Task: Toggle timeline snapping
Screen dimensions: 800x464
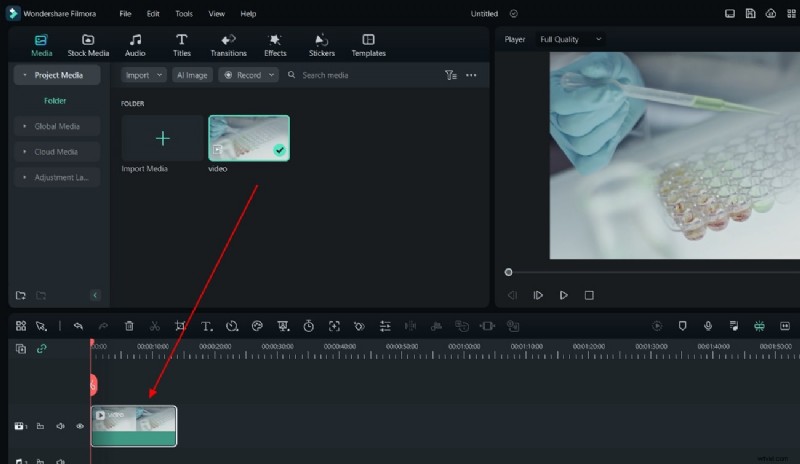Action: (x=759, y=326)
